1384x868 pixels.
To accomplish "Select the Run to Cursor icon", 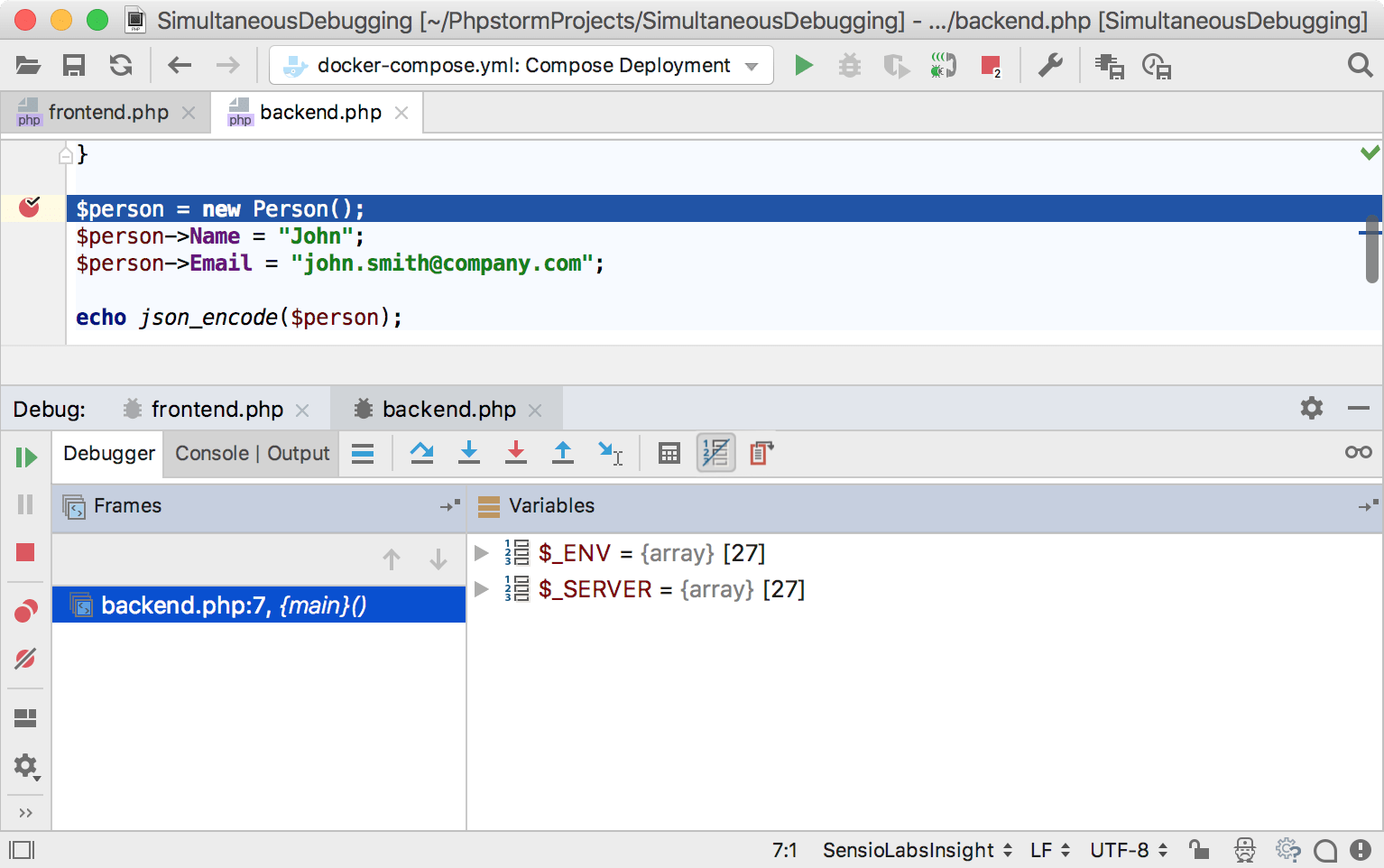I will pos(610,453).
